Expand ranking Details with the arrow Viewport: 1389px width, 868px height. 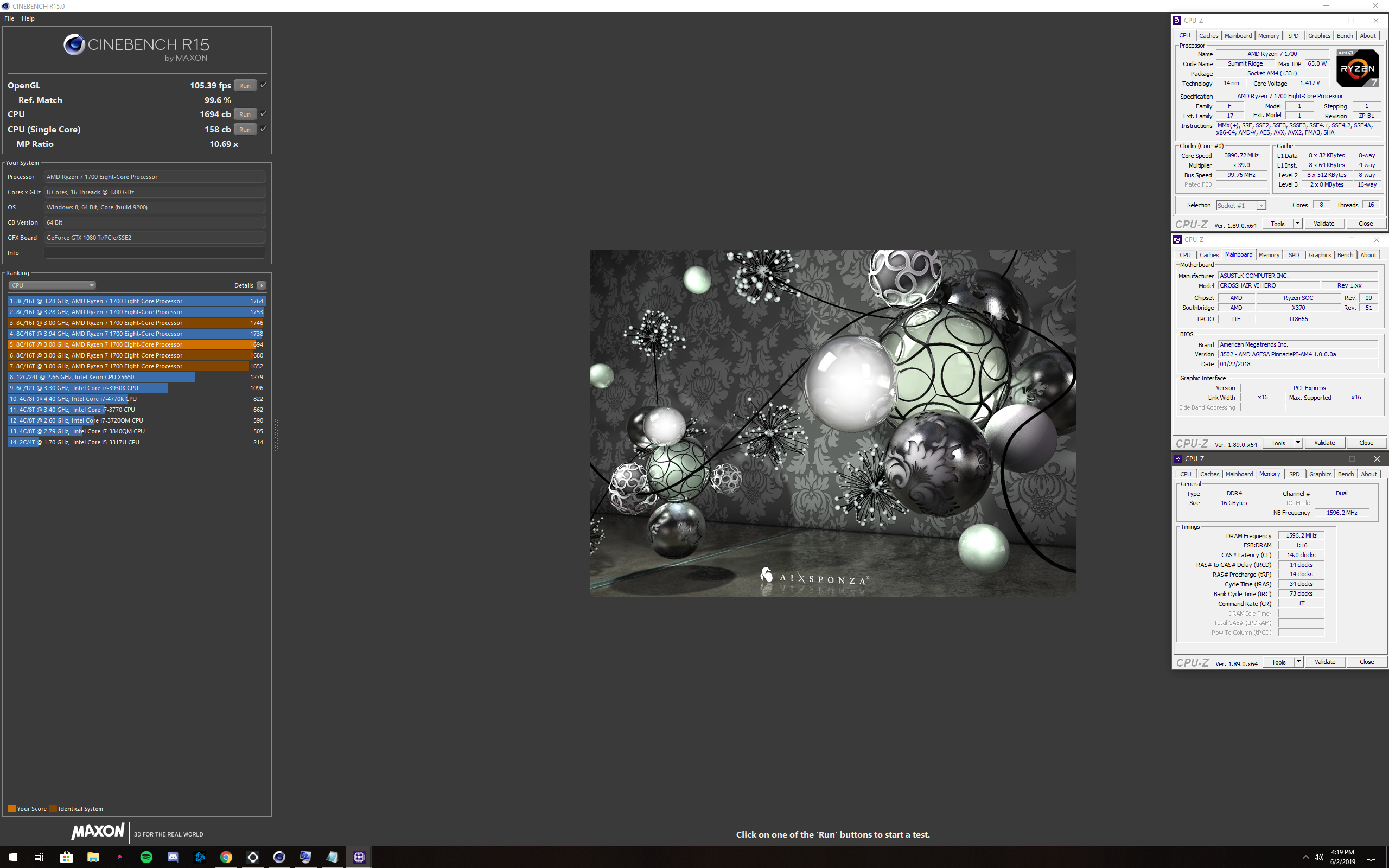pyautogui.click(x=261, y=285)
